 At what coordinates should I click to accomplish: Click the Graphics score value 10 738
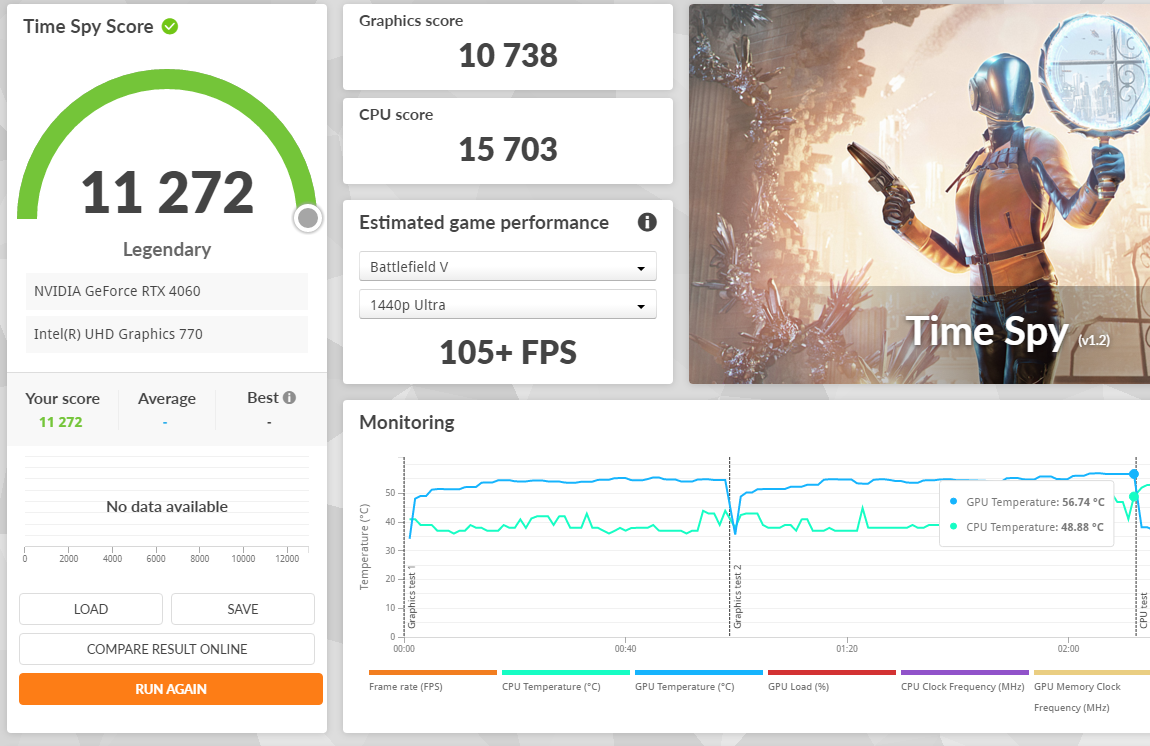coord(508,56)
